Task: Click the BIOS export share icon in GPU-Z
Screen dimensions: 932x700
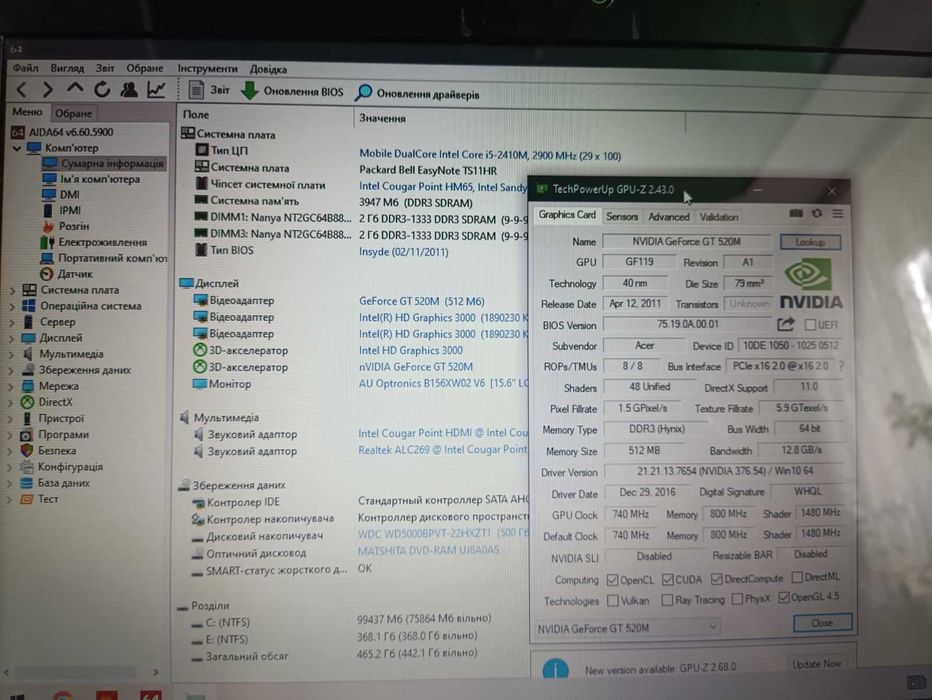Action: pos(786,324)
